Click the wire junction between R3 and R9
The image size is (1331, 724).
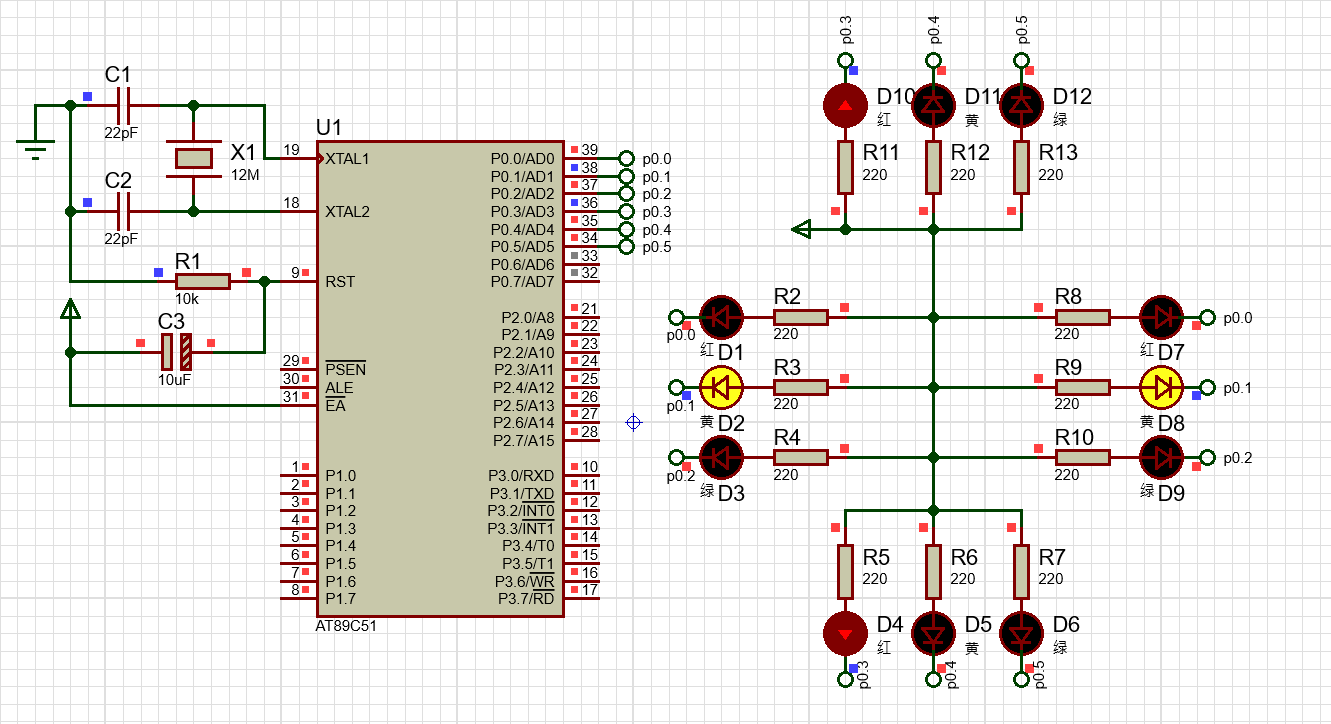pyautogui.click(x=934, y=387)
